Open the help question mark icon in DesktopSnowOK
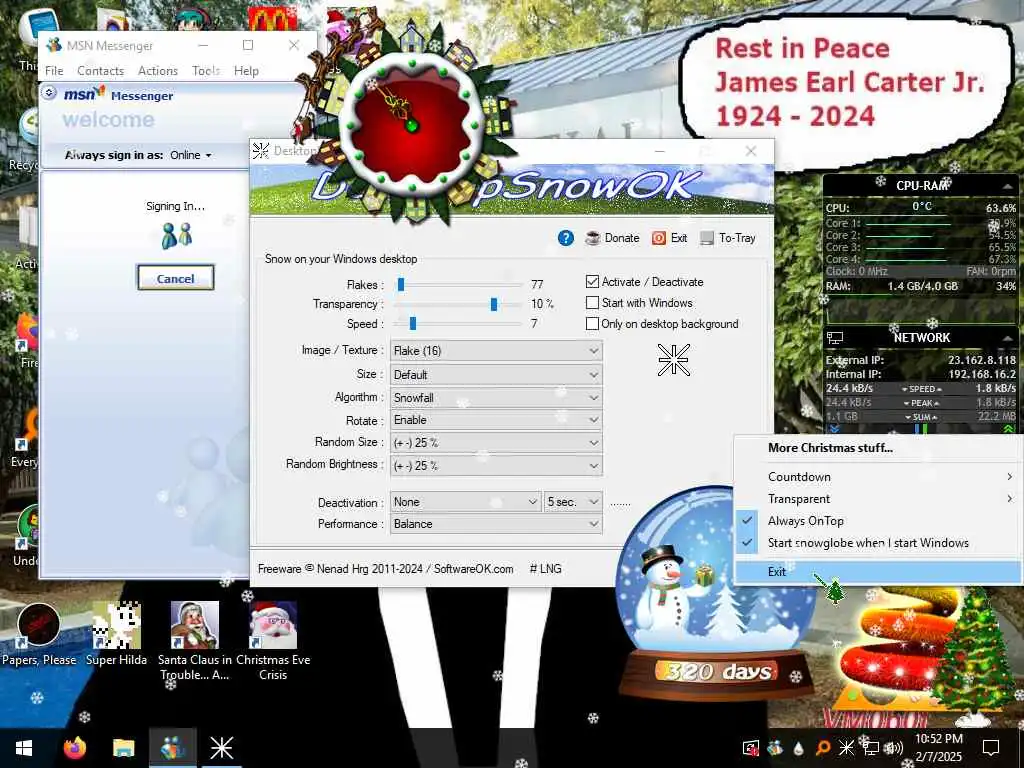This screenshot has width=1024, height=768. tap(566, 238)
